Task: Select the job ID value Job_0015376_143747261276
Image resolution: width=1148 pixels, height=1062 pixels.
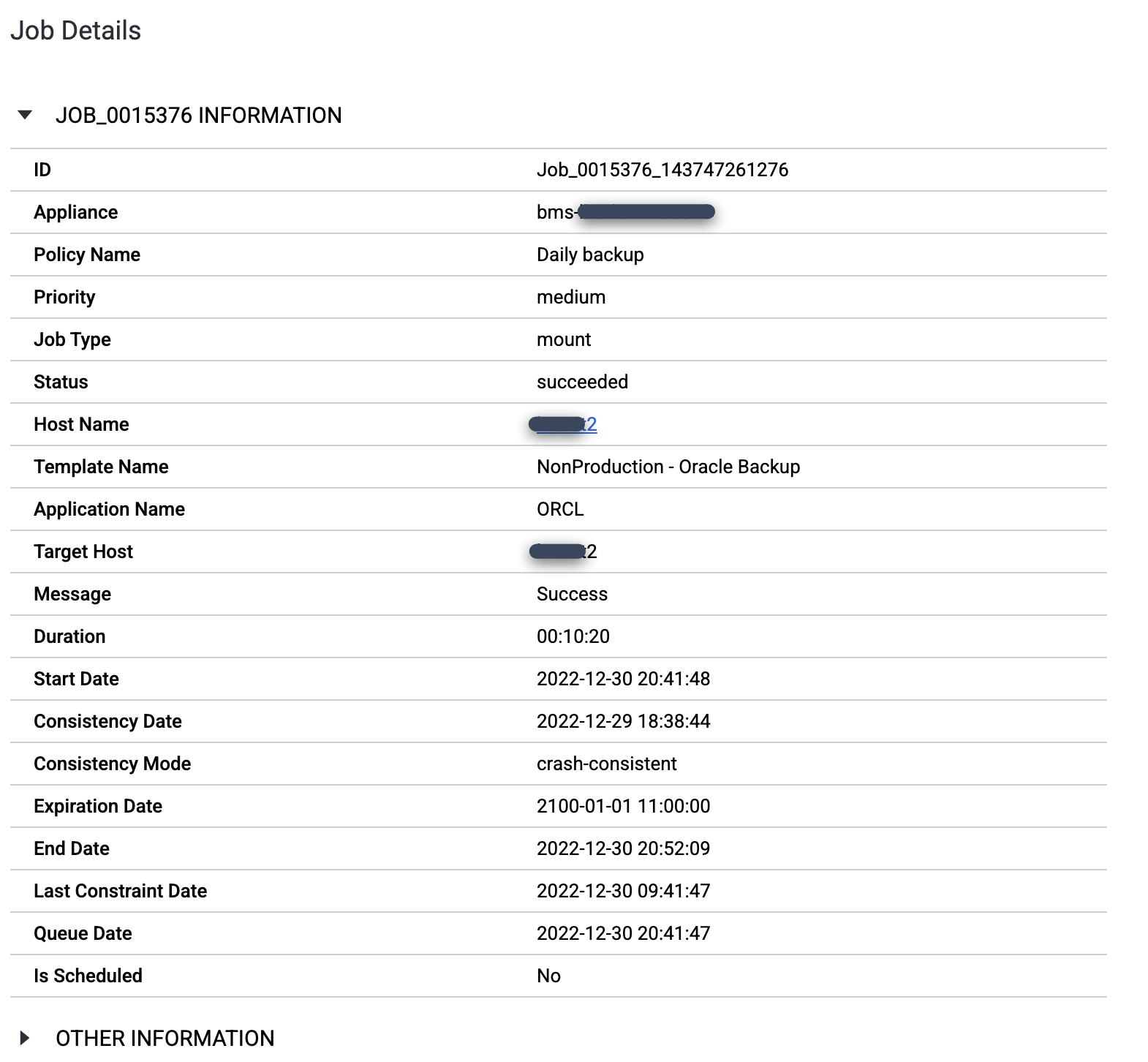Action: point(662,170)
